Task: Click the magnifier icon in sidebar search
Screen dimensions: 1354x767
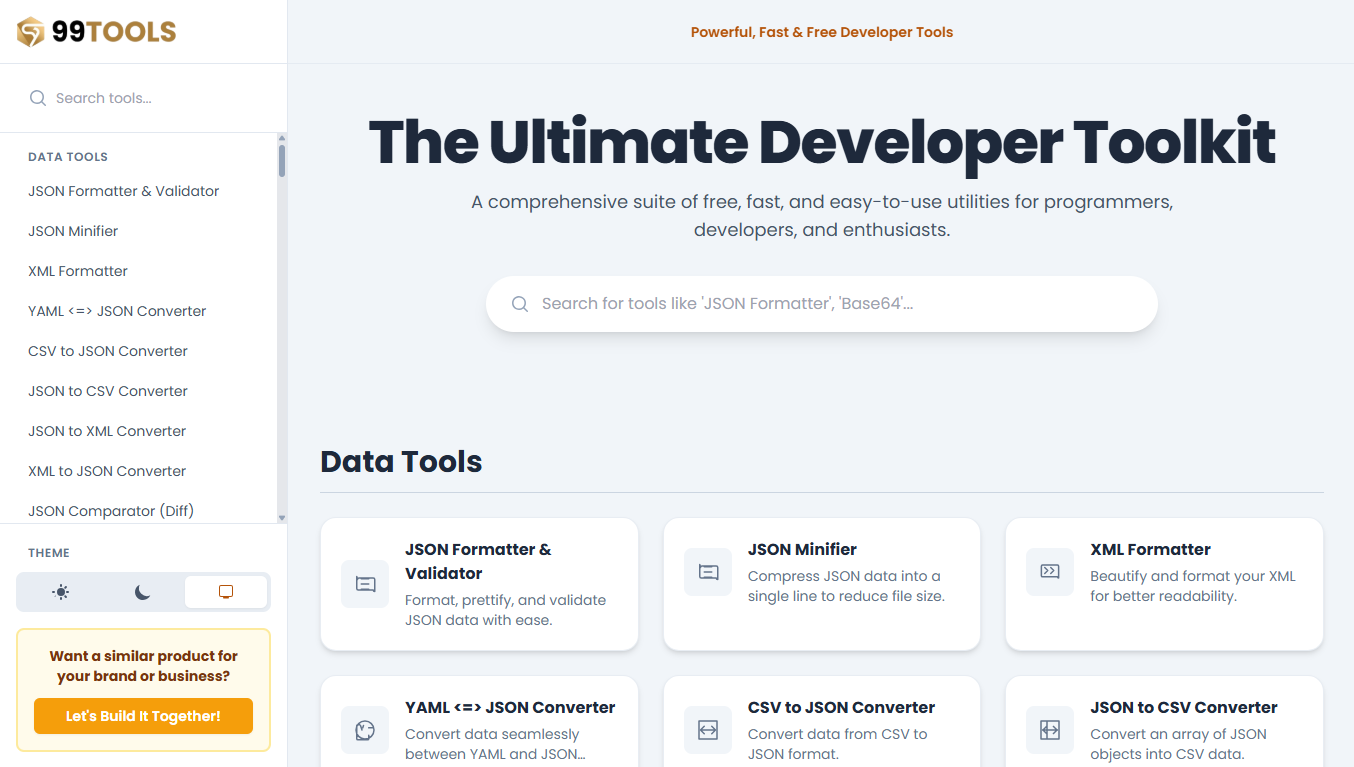Action: click(x=38, y=97)
